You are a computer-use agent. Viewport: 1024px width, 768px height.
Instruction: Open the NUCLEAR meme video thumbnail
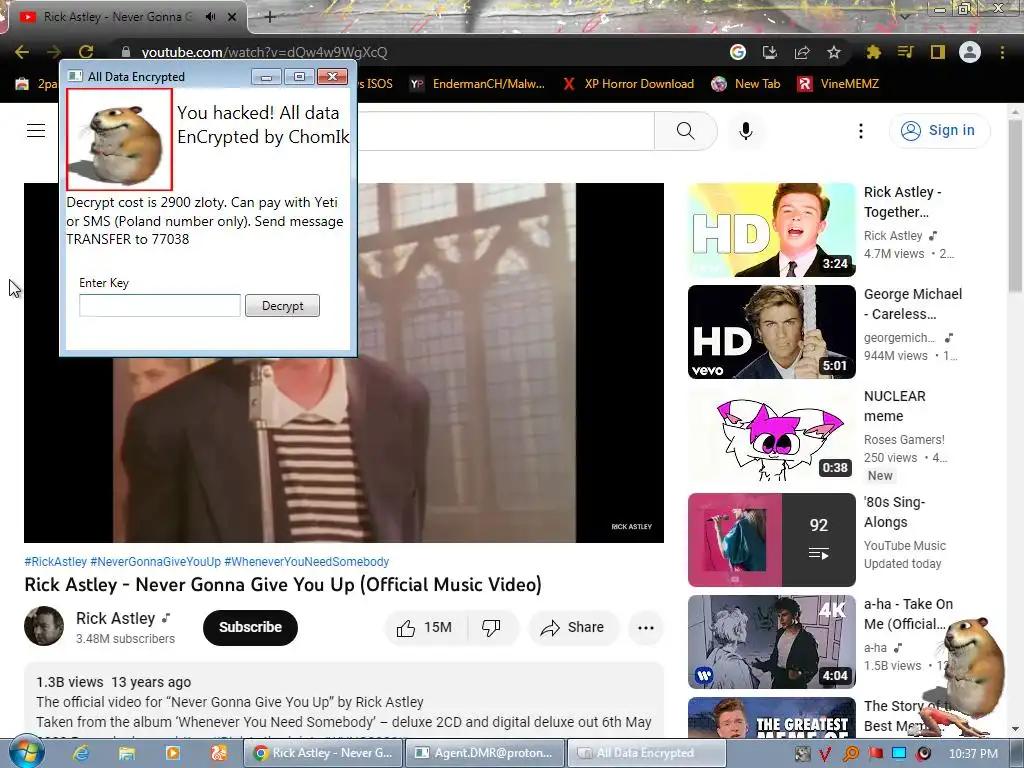(x=771, y=434)
